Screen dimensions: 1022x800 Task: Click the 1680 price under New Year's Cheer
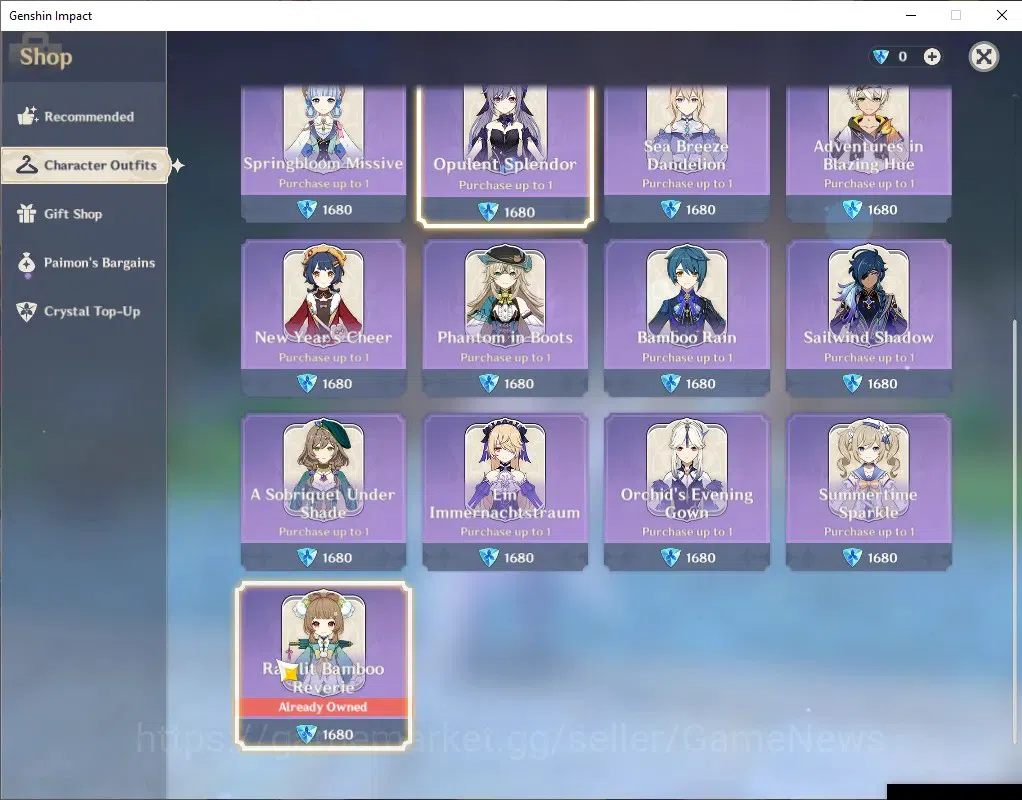[337, 384]
